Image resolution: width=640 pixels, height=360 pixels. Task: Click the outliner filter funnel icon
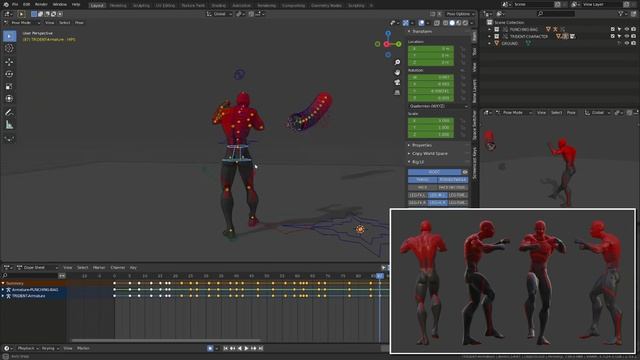(x=621, y=14)
